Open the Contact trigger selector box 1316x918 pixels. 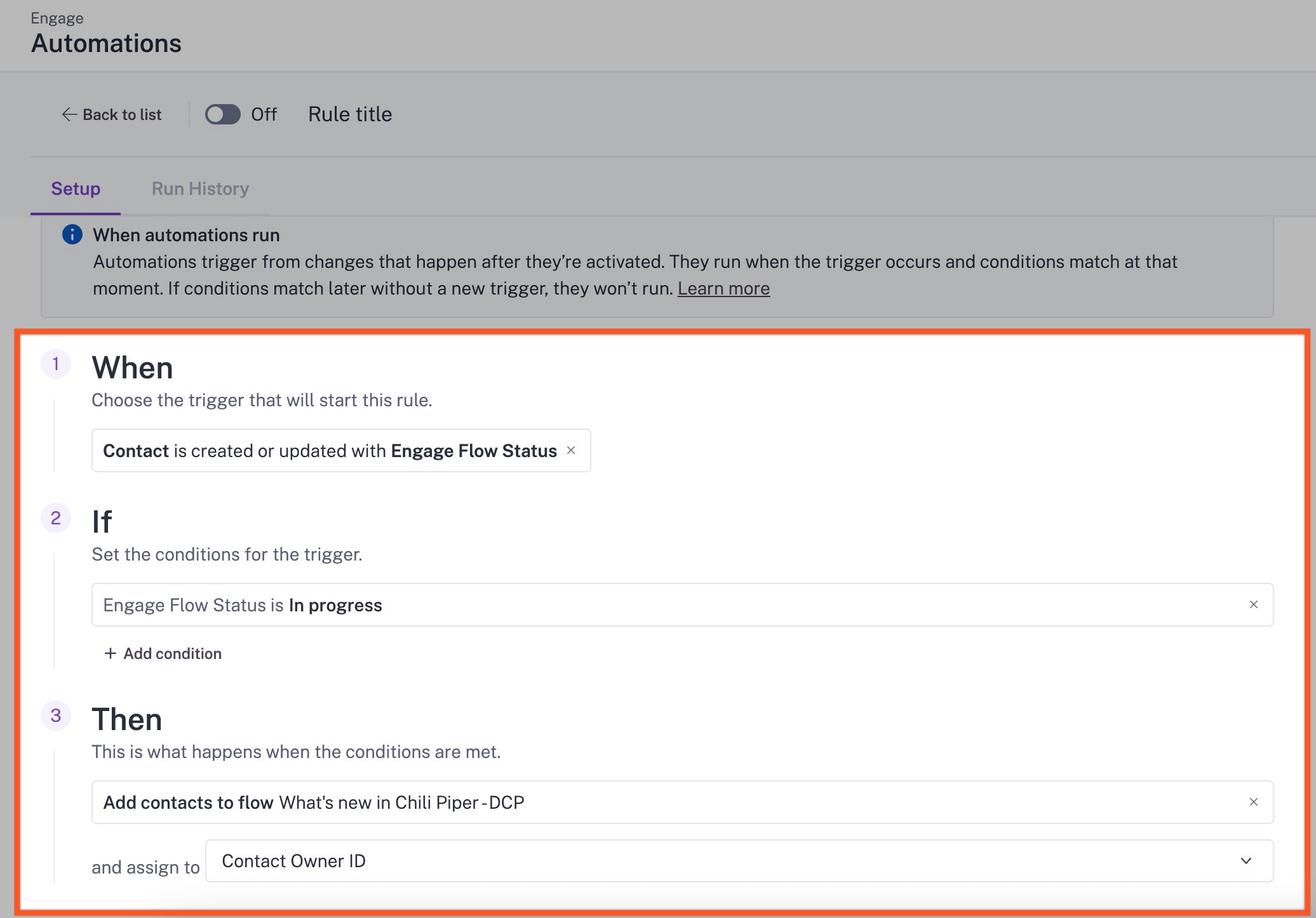(330, 451)
